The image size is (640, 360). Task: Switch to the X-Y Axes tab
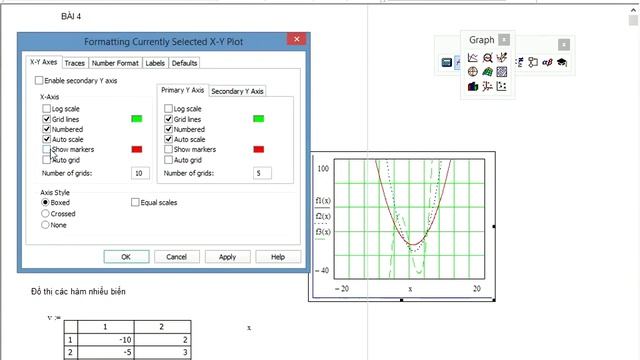pyautogui.click(x=44, y=62)
